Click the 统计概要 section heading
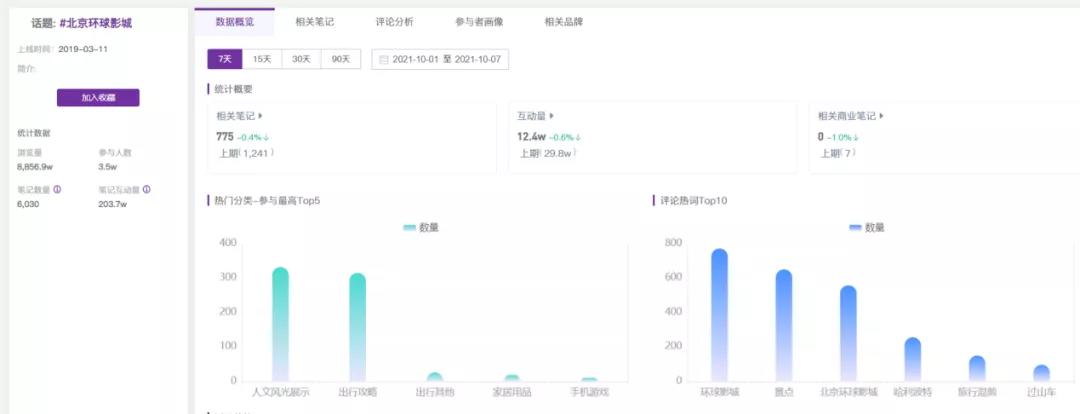Image resolution: width=1080 pixels, height=414 pixels. click(233, 89)
